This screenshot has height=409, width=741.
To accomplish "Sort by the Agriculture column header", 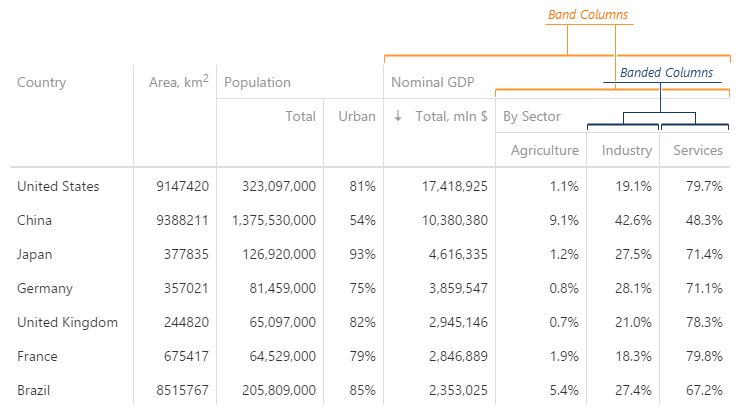I will [544, 150].
